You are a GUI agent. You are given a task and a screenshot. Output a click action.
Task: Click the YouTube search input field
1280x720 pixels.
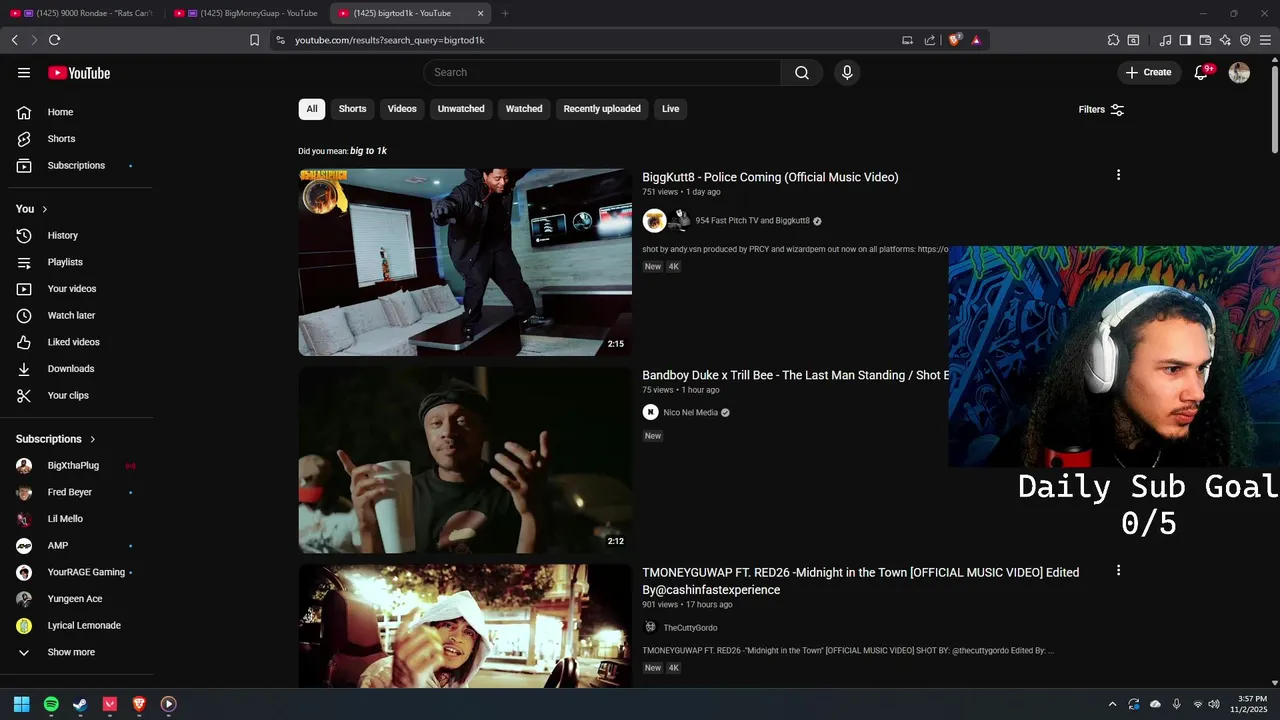(x=602, y=72)
